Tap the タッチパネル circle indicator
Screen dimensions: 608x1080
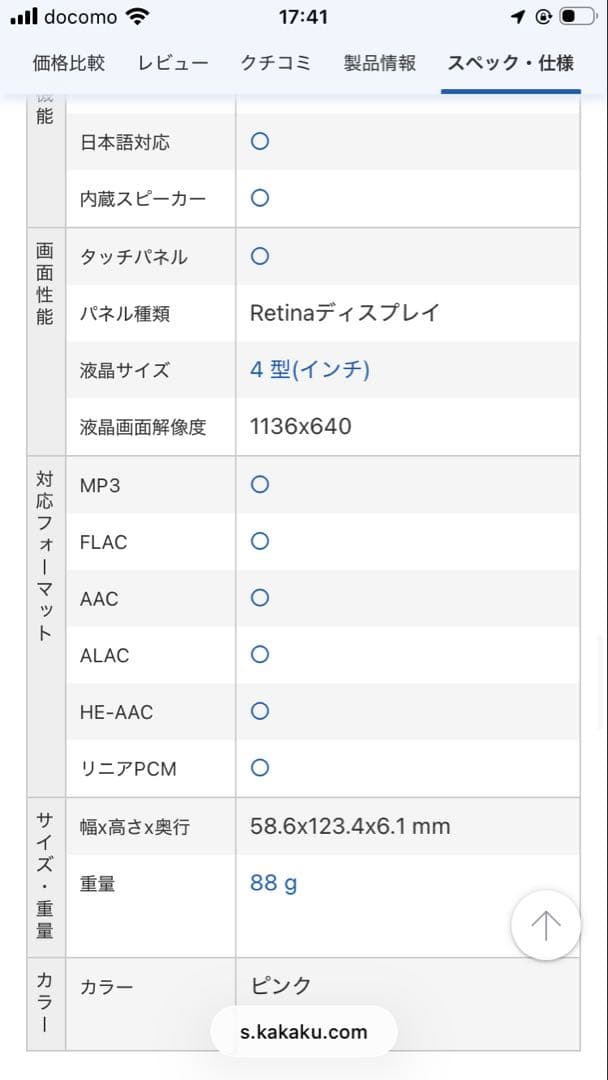tap(259, 256)
